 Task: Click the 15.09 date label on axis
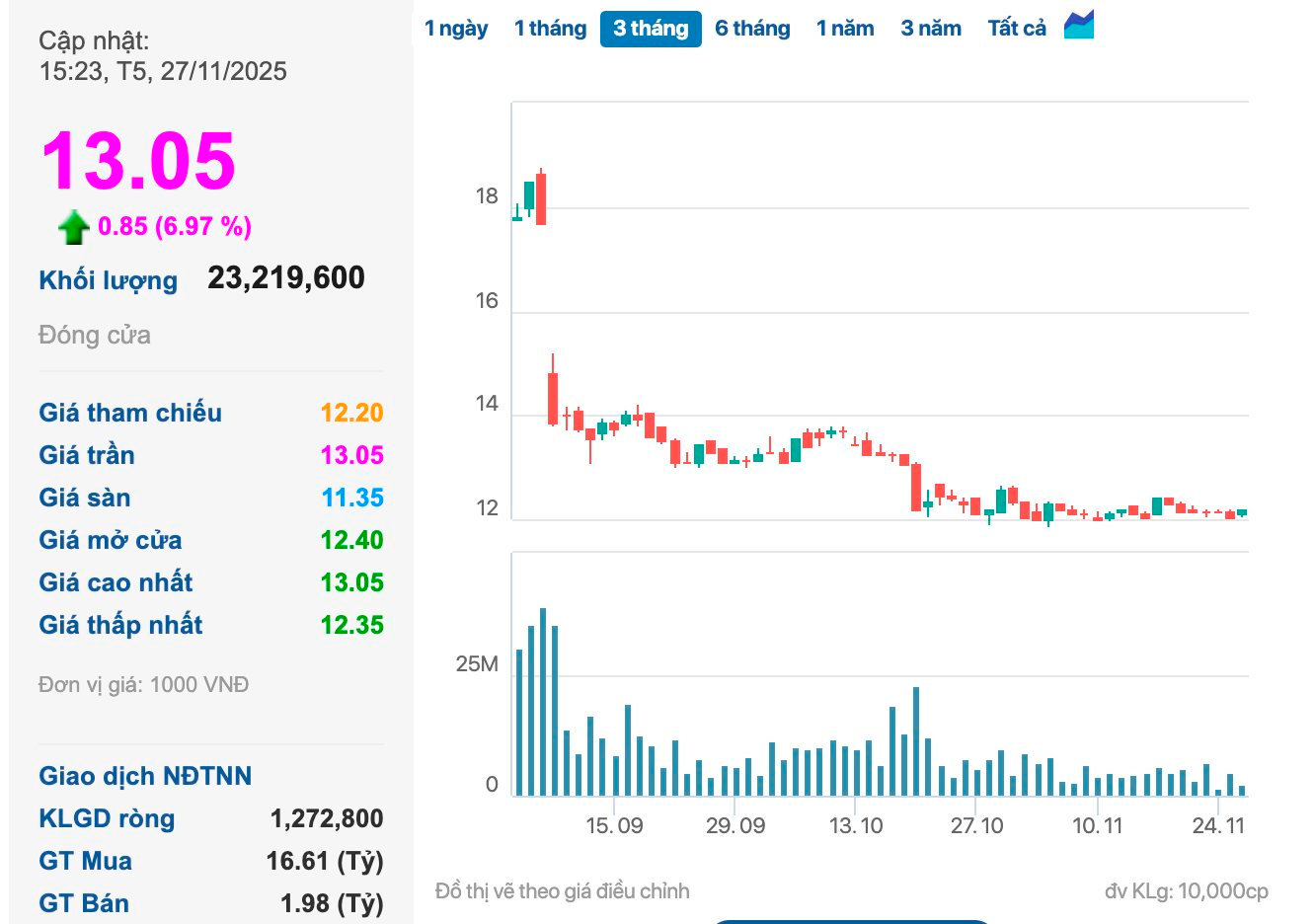tap(614, 825)
